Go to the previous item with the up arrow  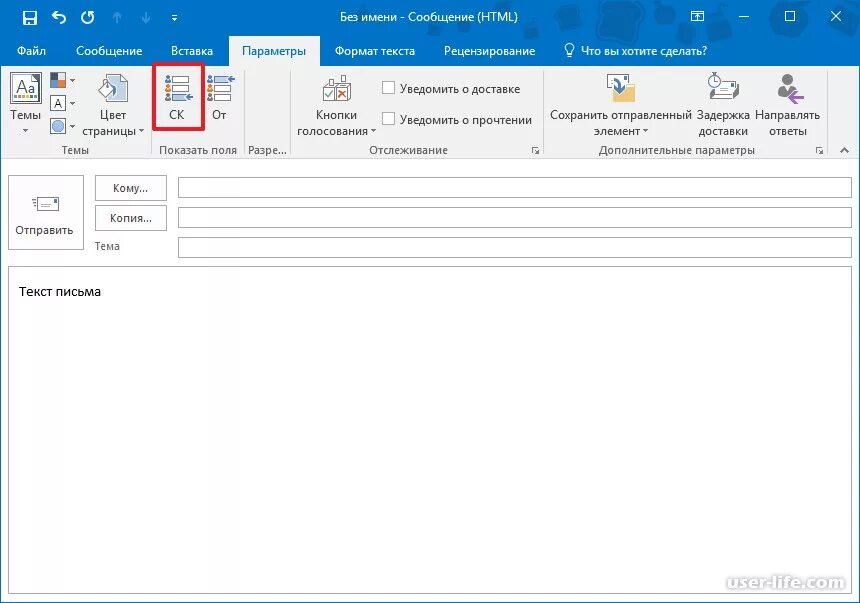(x=117, y=18)
